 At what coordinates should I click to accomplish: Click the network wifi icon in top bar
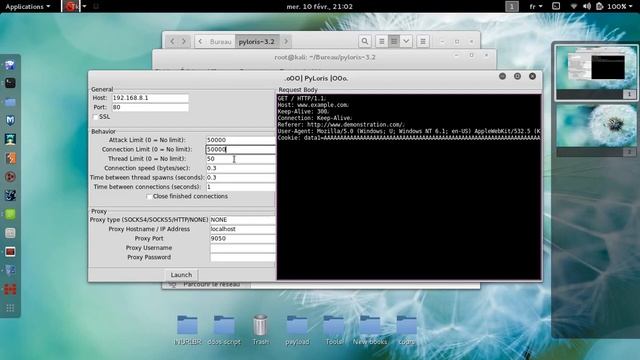[574, 7]
